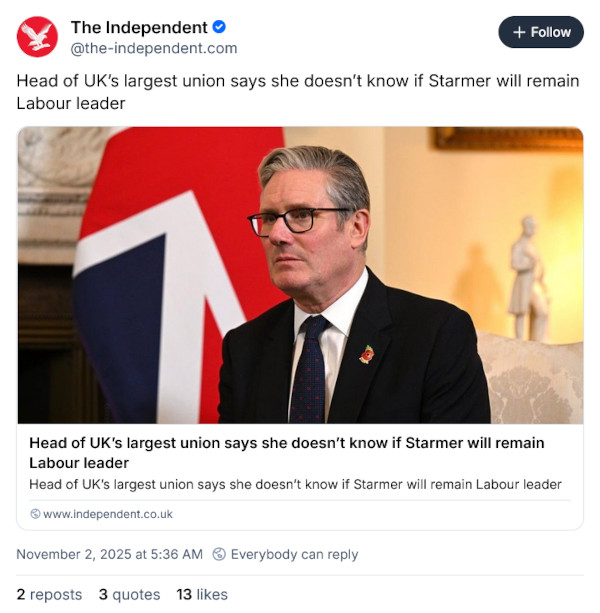Visit the www.independent.co.uk link
The width and height of the screenshot is (600, 613).
[x=108, y=514]
